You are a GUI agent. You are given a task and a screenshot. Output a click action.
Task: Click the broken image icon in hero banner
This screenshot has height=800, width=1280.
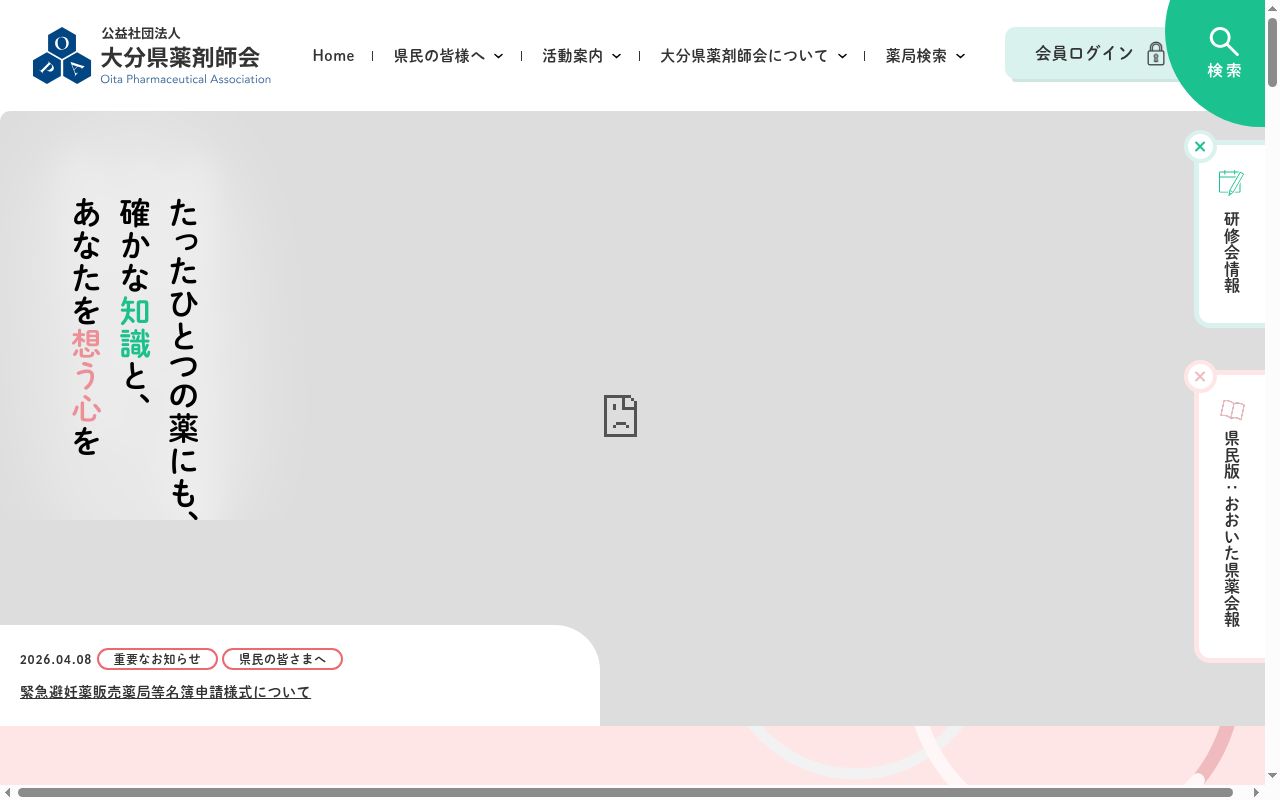click(620, 416)
